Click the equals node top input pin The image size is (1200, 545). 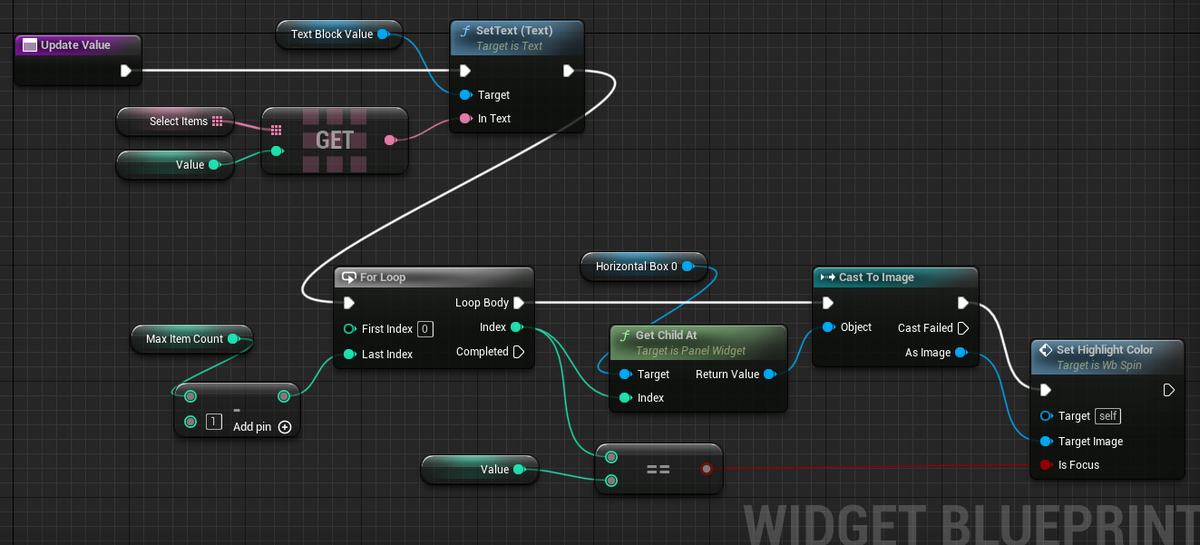point(611,457)
